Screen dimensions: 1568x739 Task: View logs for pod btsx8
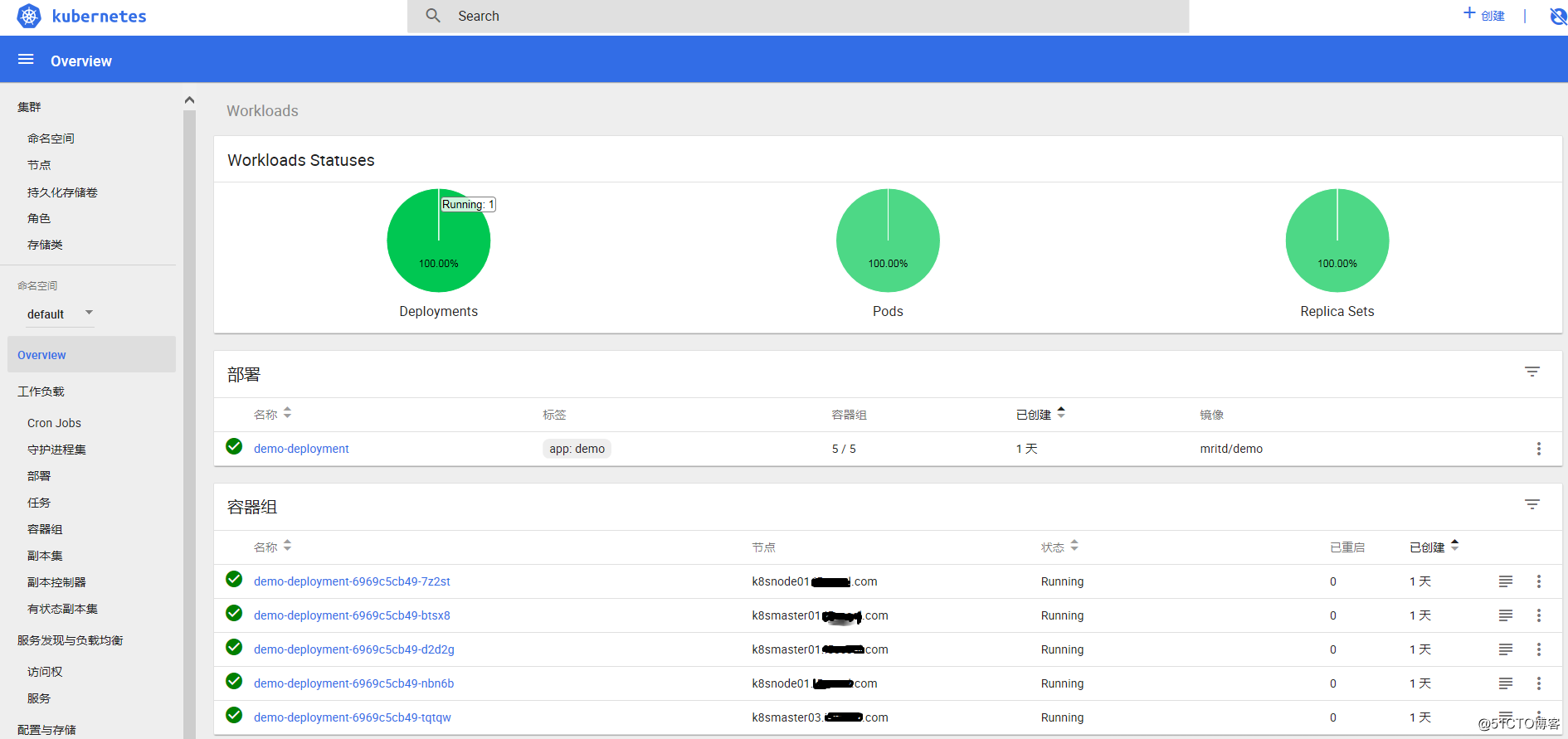1506,615
